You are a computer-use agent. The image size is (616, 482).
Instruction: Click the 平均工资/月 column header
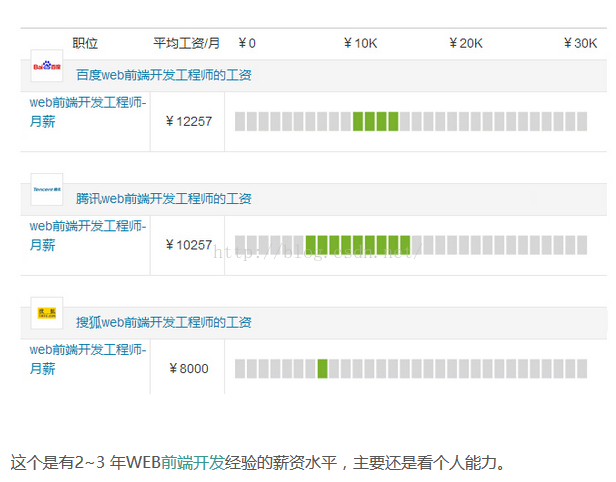tap(186, 43)
